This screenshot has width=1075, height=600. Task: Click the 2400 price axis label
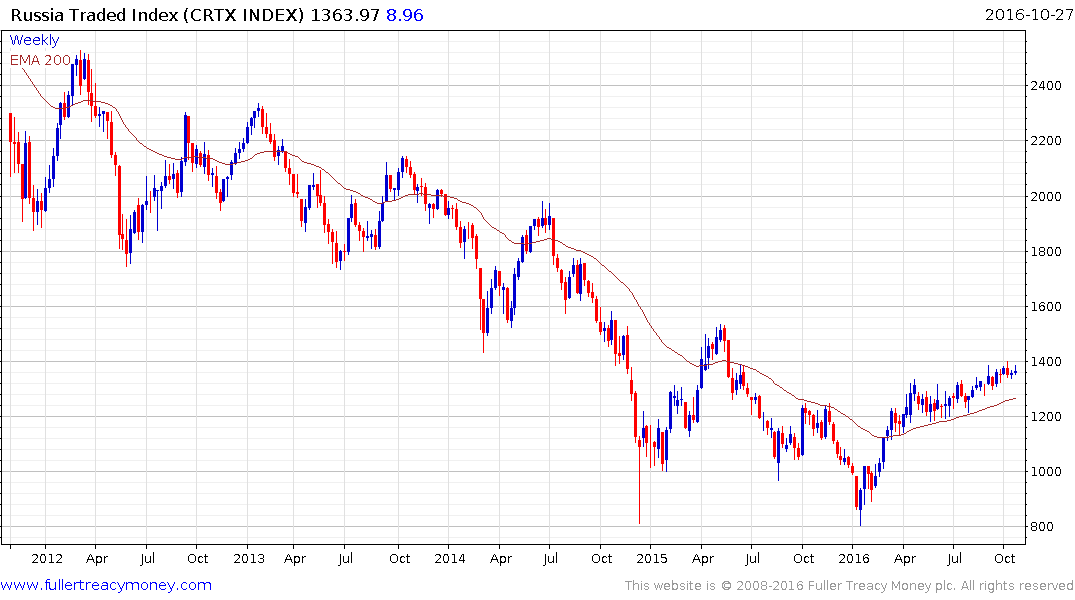point(1046,86)
